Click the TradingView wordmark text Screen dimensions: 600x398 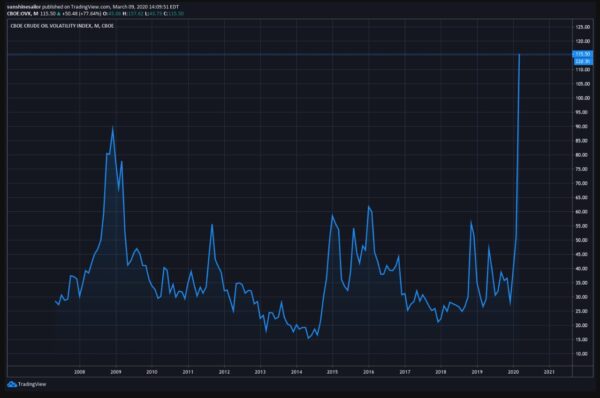point(32,384)
